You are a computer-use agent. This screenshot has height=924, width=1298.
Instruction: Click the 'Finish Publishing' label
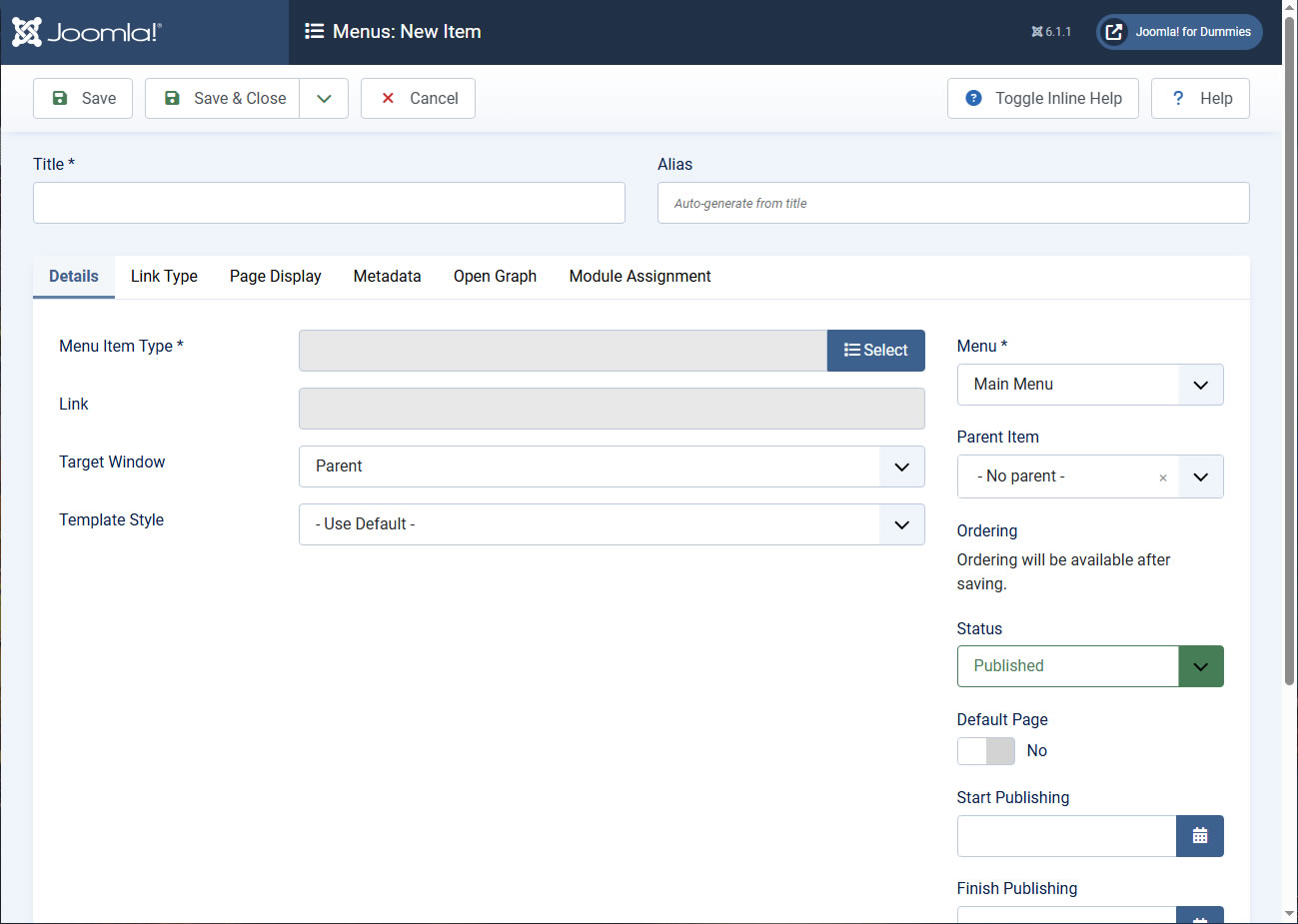click(x=1017, y=889)
